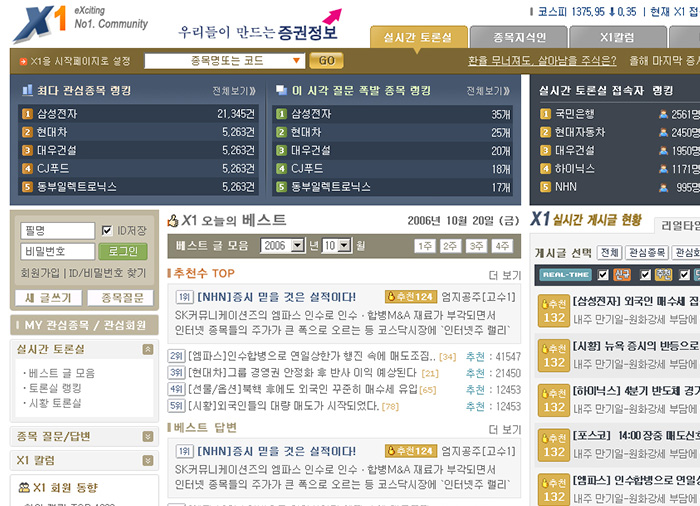Toggle the checkbox after the 추천 tag
The width and height of the screenshot is (700, 506).
pos(684,275)
